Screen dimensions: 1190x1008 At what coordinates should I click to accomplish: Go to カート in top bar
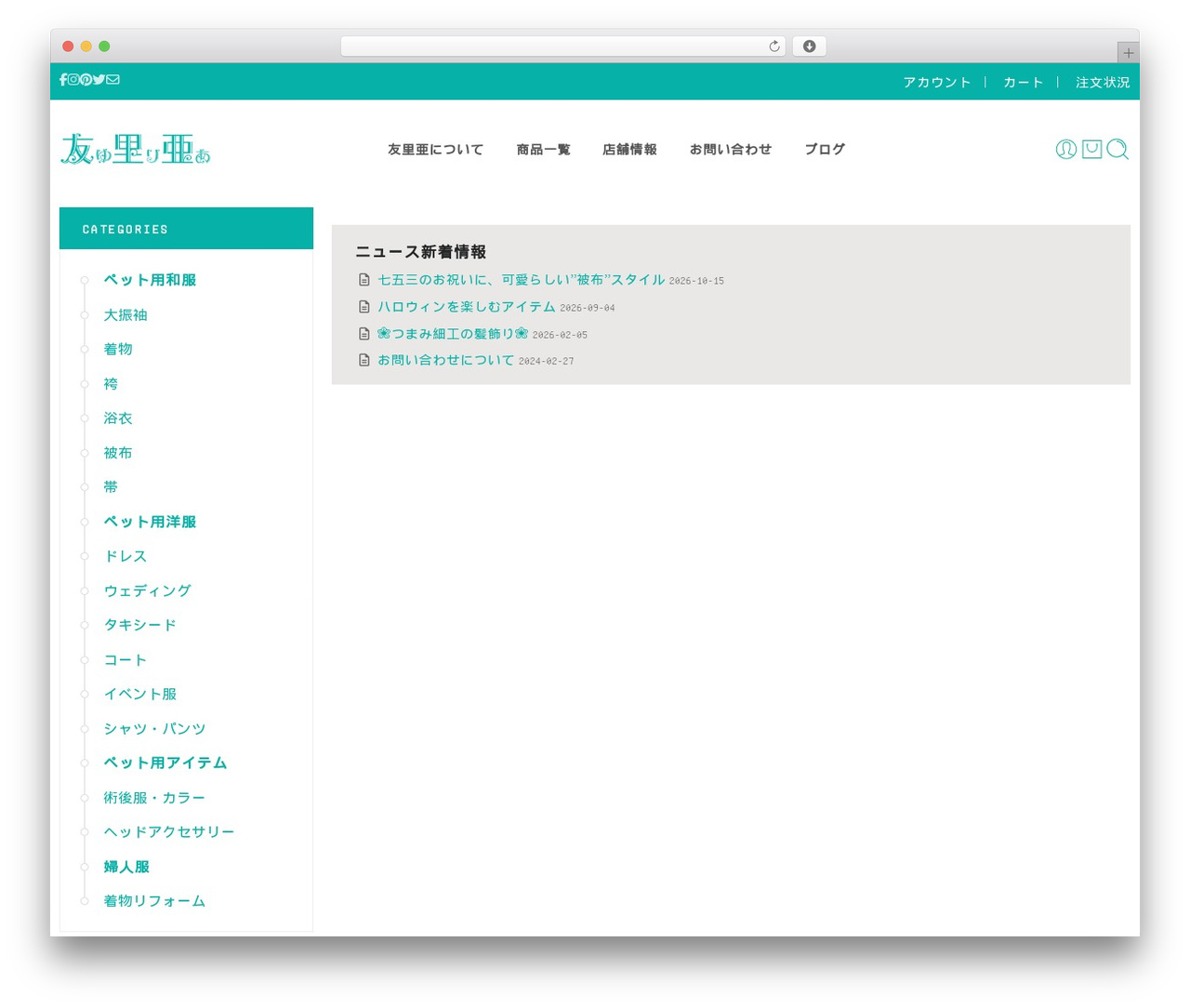pos(1023,83)
